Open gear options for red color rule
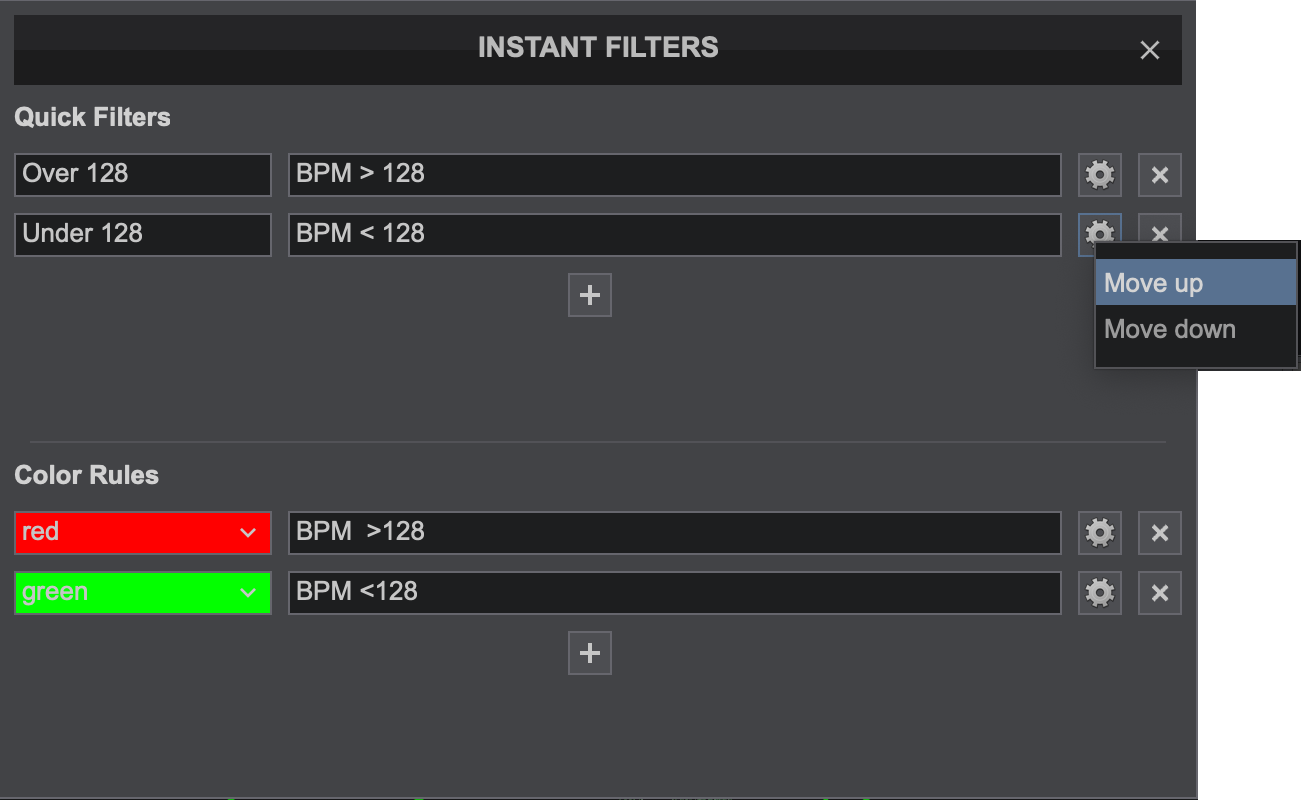Image resolution: width=1301 pixels, height=800 pixels. tap(1099, 533)
